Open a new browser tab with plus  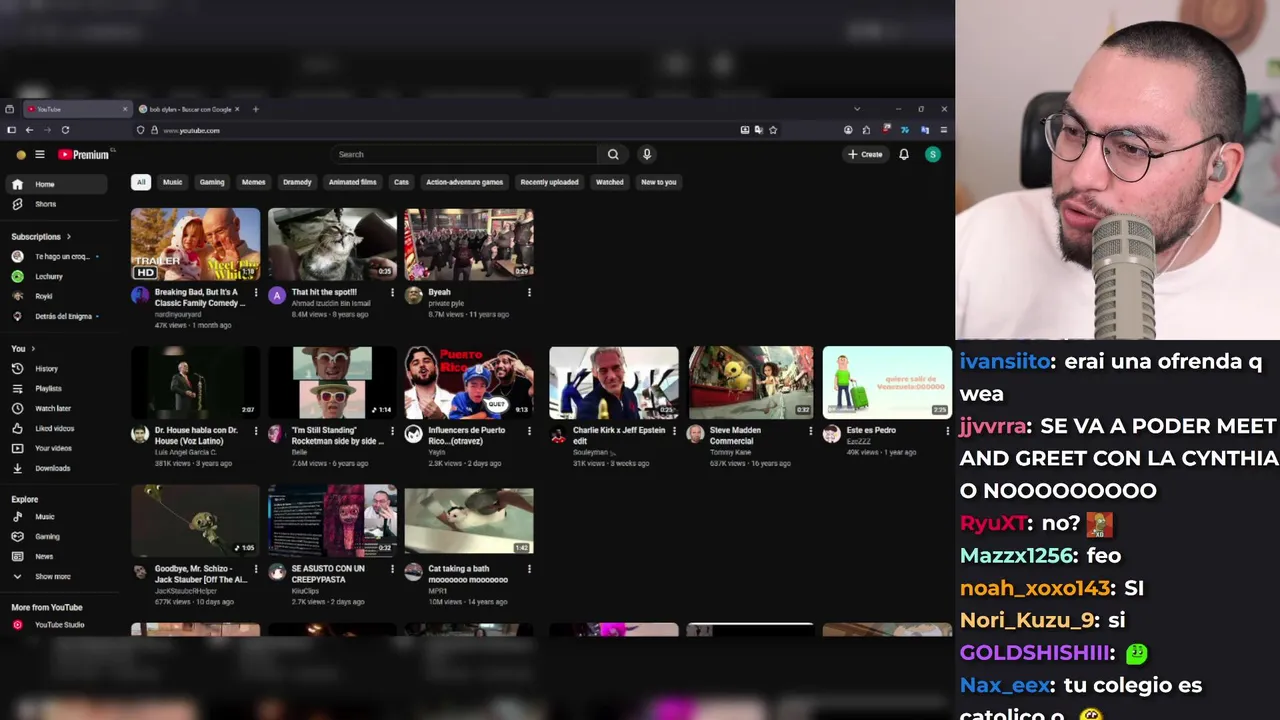tap(255, 109)
